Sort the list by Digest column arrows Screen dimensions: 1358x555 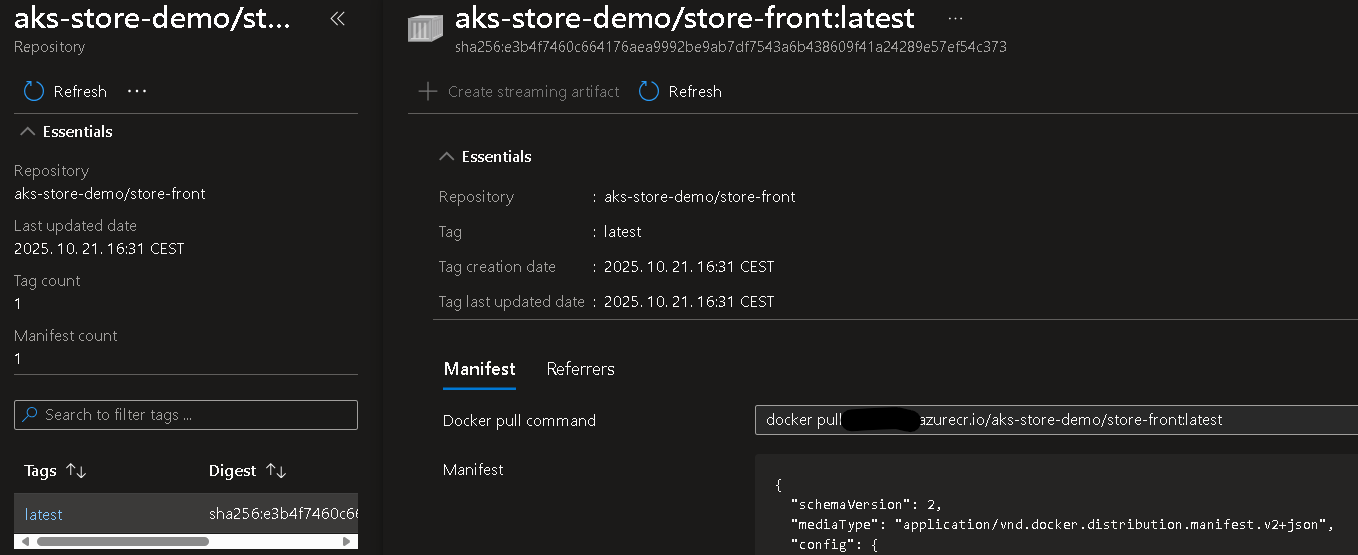coord(276,470)
